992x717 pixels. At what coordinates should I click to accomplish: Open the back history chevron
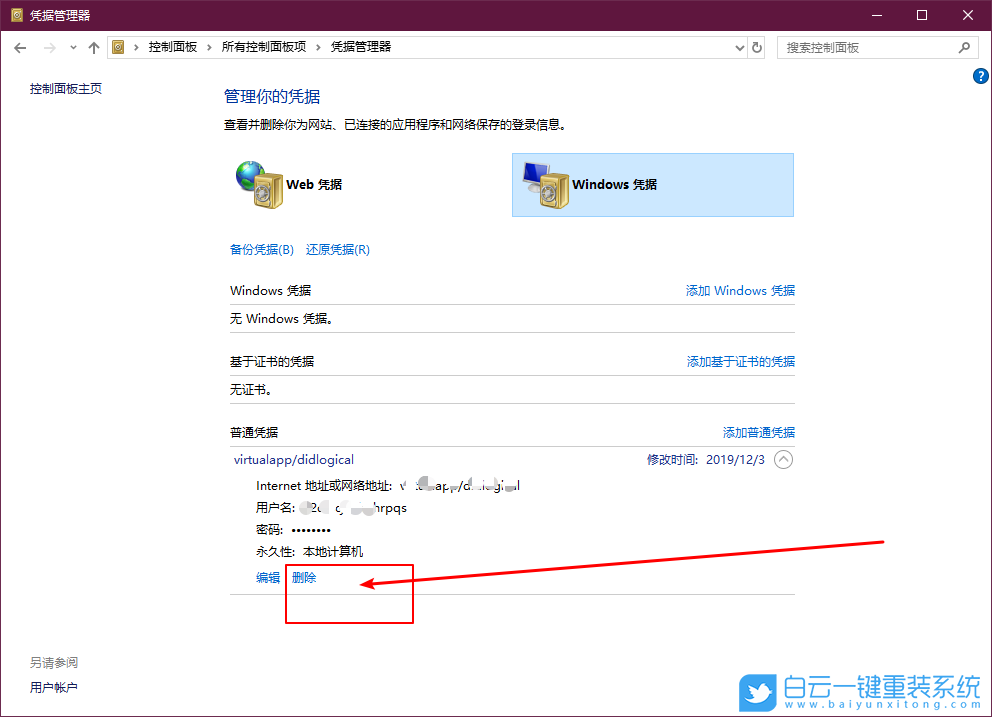coord(71,47)
